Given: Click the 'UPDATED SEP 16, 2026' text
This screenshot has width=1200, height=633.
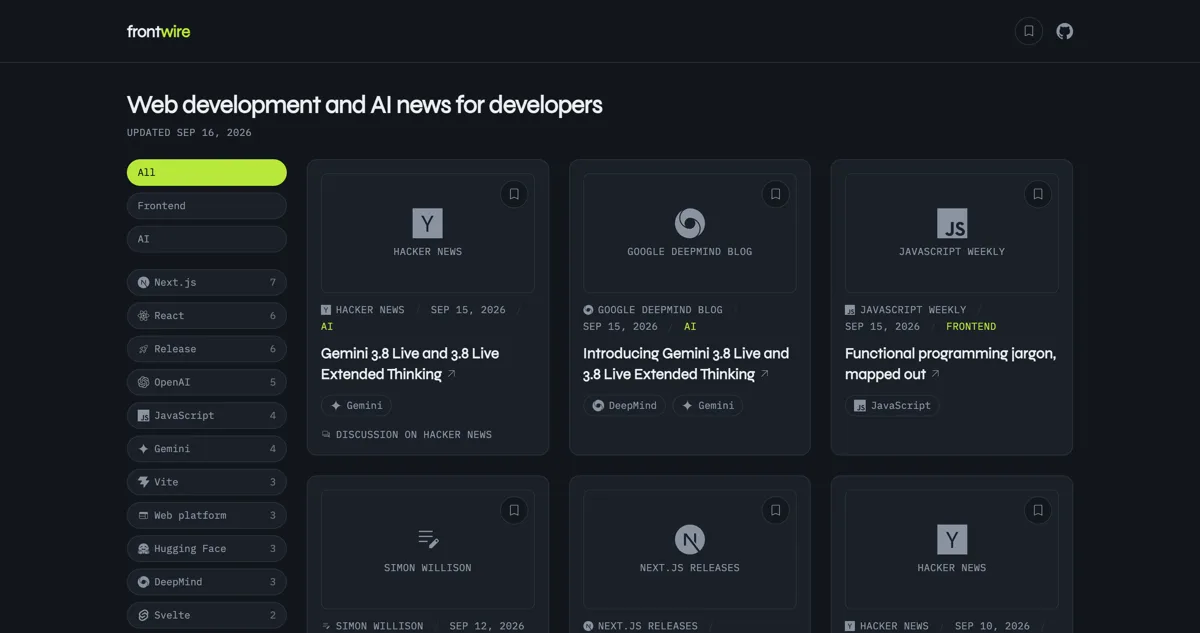Looking at the screenshot, I should point(189,133).
